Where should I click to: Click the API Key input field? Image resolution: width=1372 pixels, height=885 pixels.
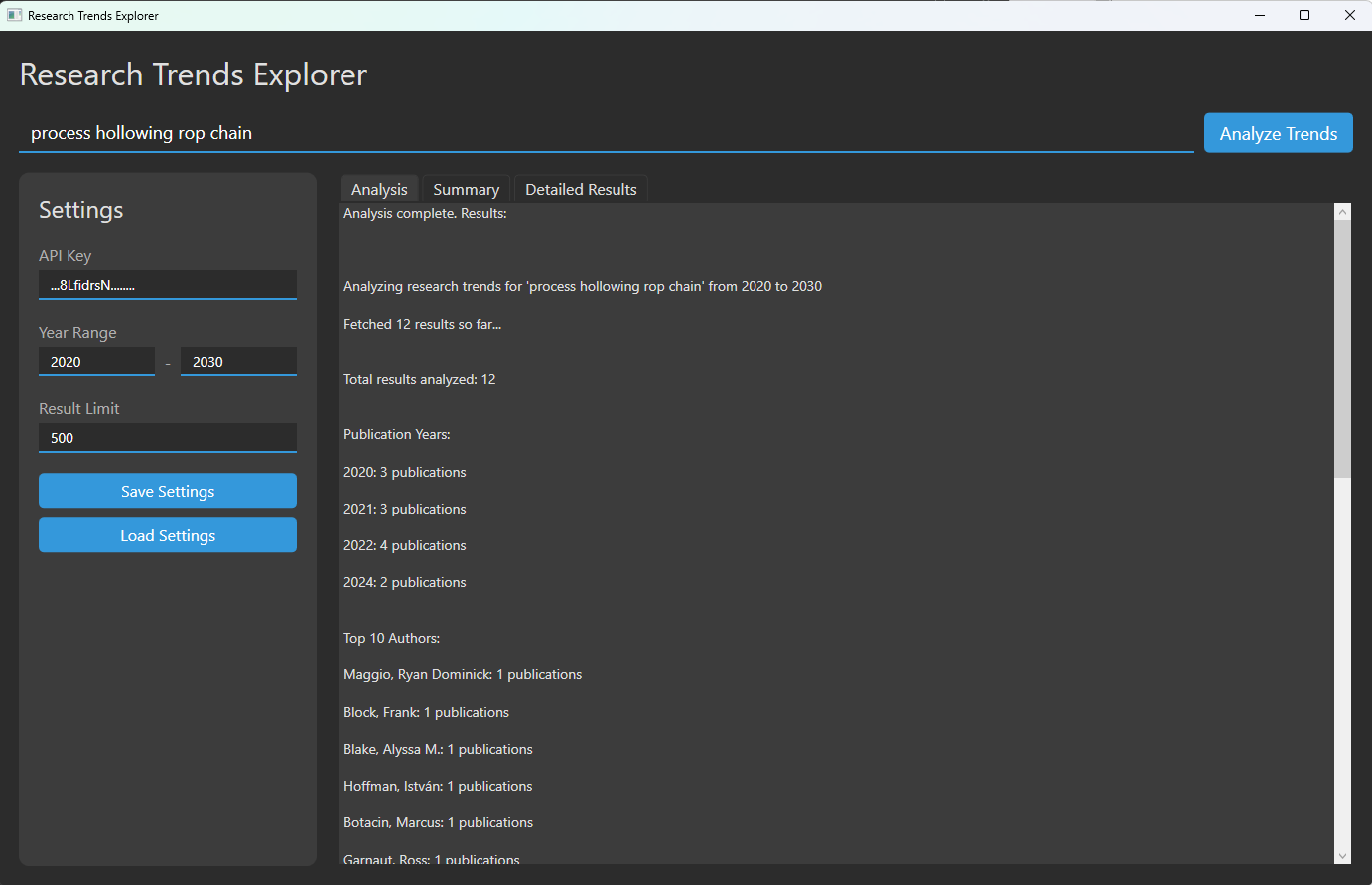pyautogui.click(x=167, y=285)
